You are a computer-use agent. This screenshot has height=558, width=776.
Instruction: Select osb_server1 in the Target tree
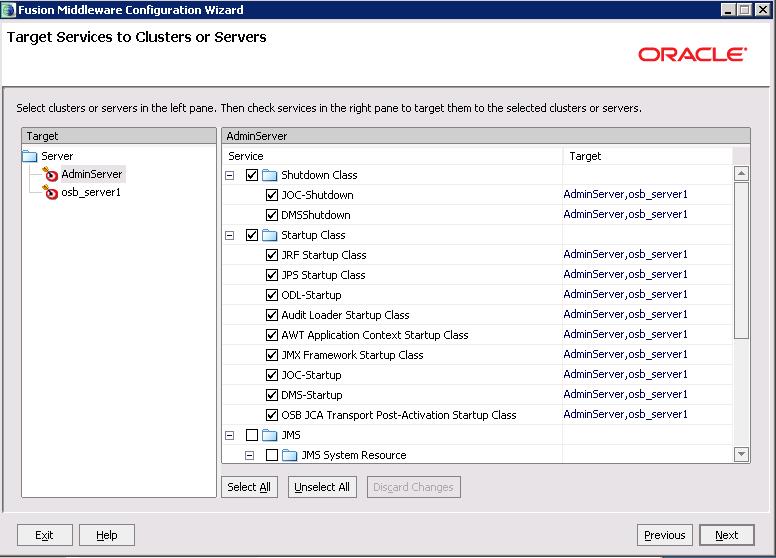(x=91, y=192)
